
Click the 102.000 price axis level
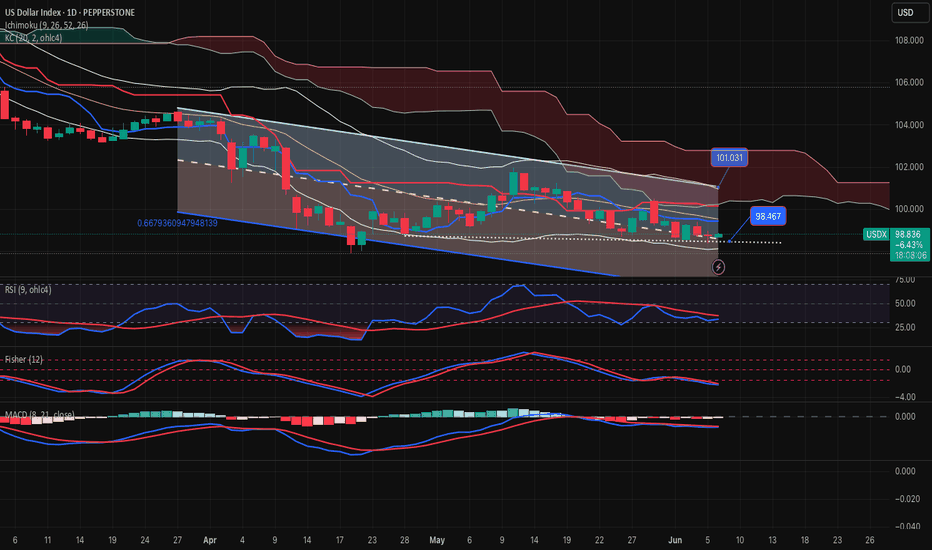tap(909, 167)
